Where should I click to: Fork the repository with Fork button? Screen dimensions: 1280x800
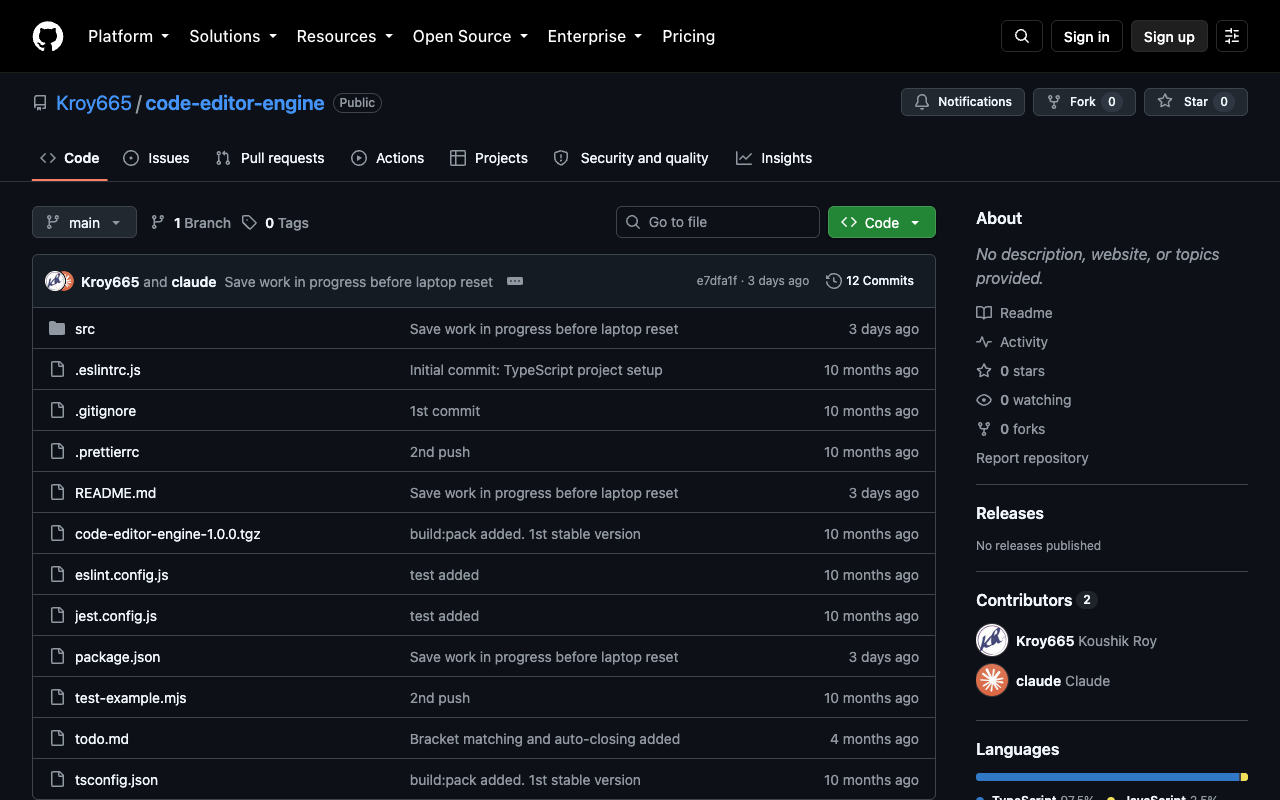click(1084, 102)
